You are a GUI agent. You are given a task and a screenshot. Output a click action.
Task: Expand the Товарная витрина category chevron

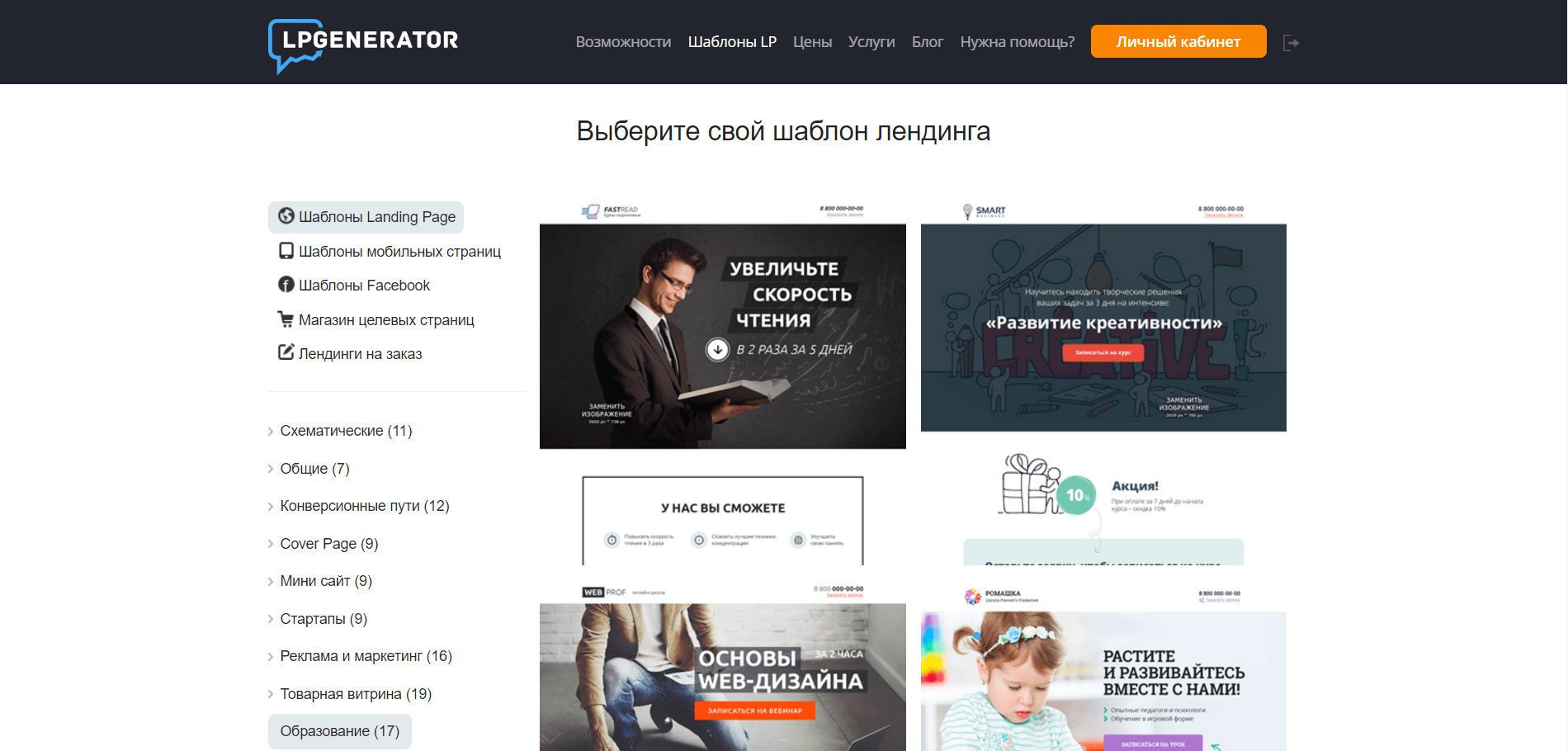271,695
